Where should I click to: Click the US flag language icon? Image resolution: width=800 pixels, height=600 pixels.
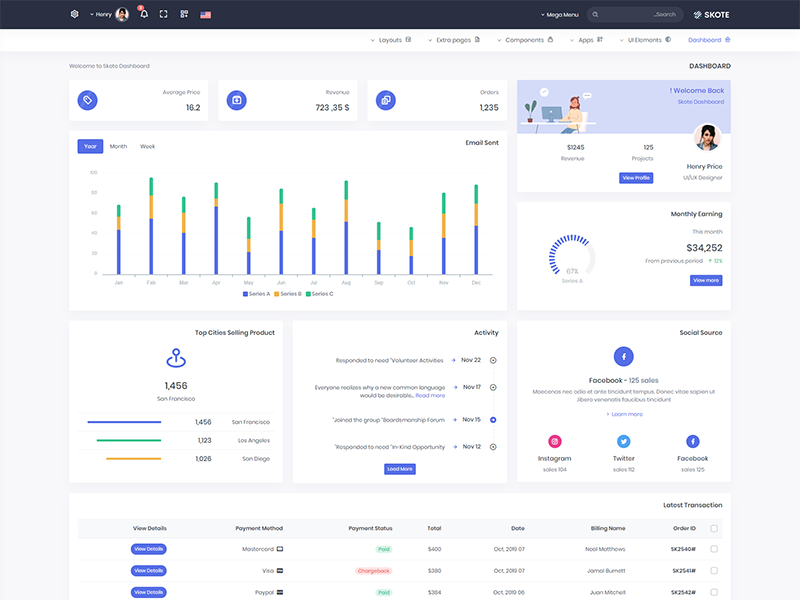[x=206, y=15]
